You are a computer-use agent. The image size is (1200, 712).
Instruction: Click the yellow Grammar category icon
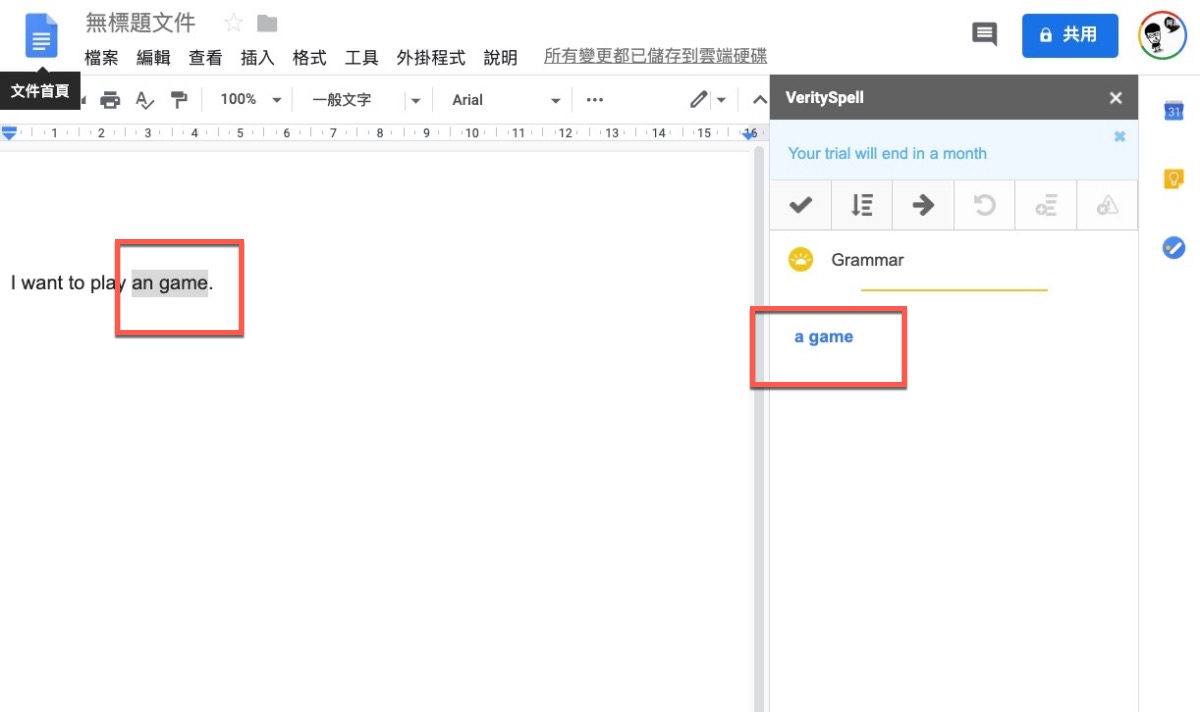click(x=800, y=260)
